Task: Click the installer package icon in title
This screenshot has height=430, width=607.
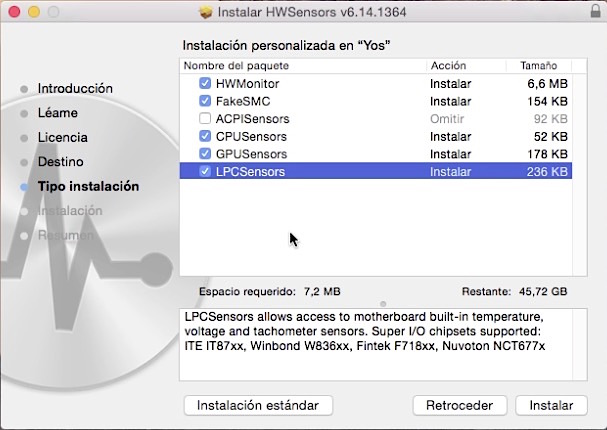Action: click(x=206, y=12)
